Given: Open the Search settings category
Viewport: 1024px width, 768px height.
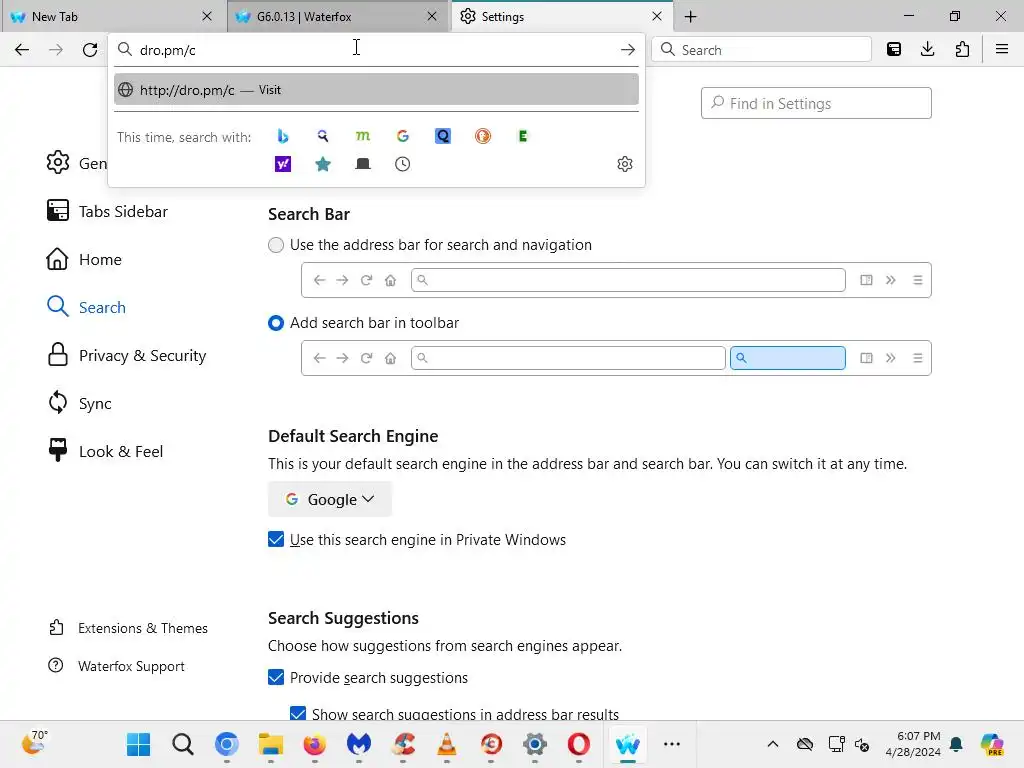Looking at the screenshot, I should point(86,308).
